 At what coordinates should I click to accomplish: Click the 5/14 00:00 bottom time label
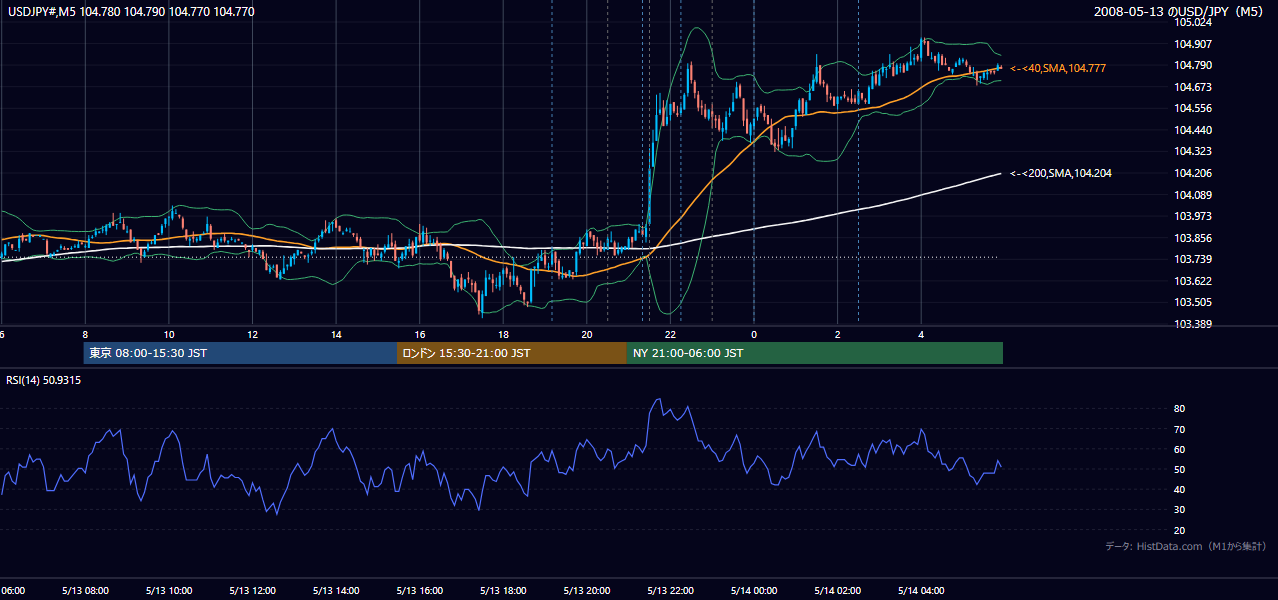click(754, 590)
